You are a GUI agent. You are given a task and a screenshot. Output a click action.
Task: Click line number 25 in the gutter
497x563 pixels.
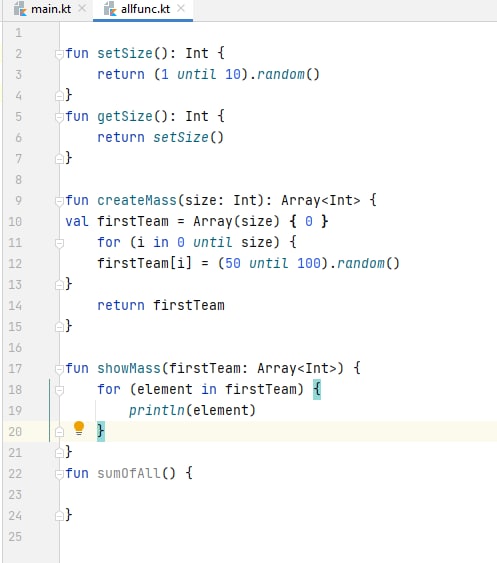coord(15,537)
